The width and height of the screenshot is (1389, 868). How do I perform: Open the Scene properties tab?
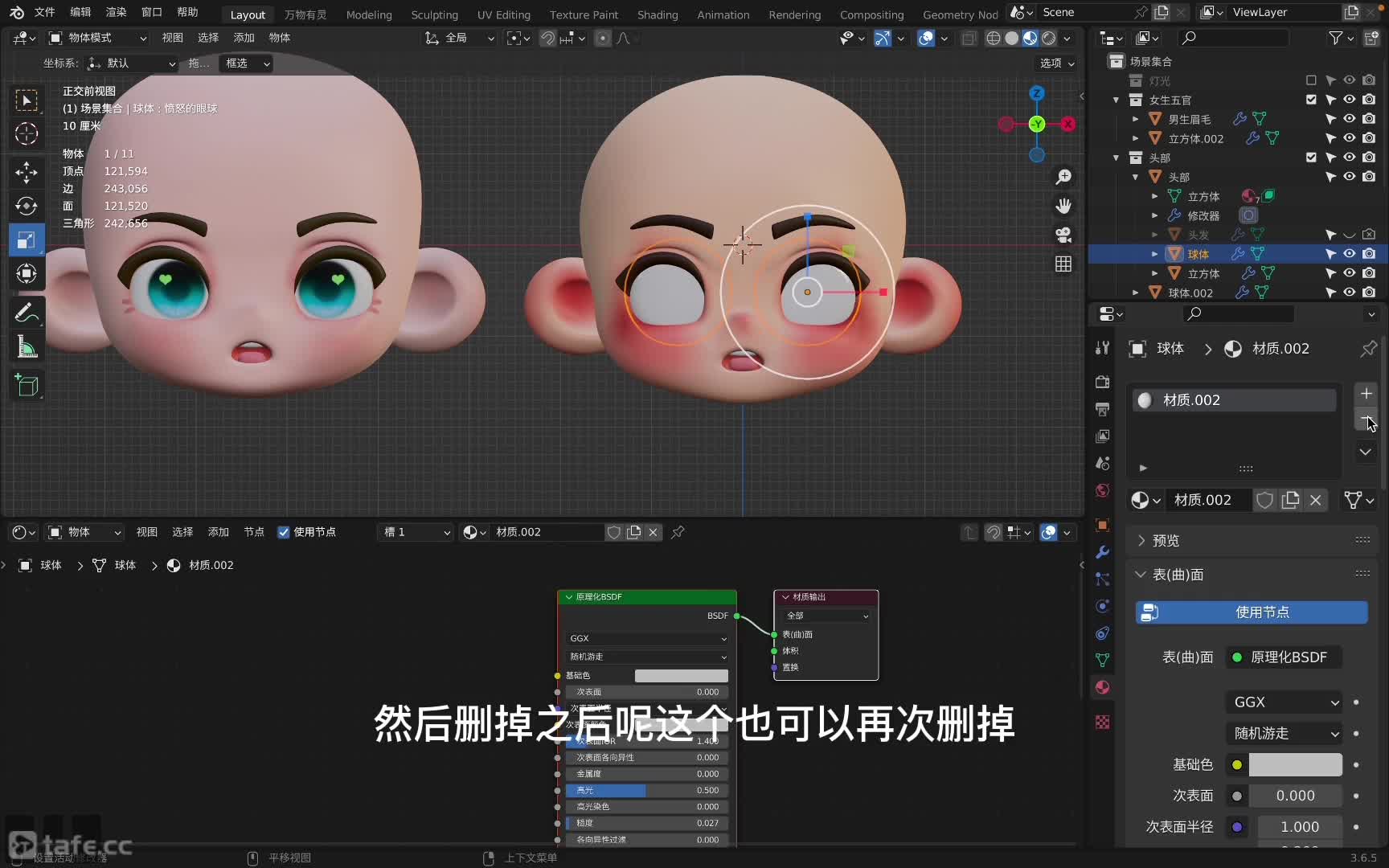click(1103, 464)
